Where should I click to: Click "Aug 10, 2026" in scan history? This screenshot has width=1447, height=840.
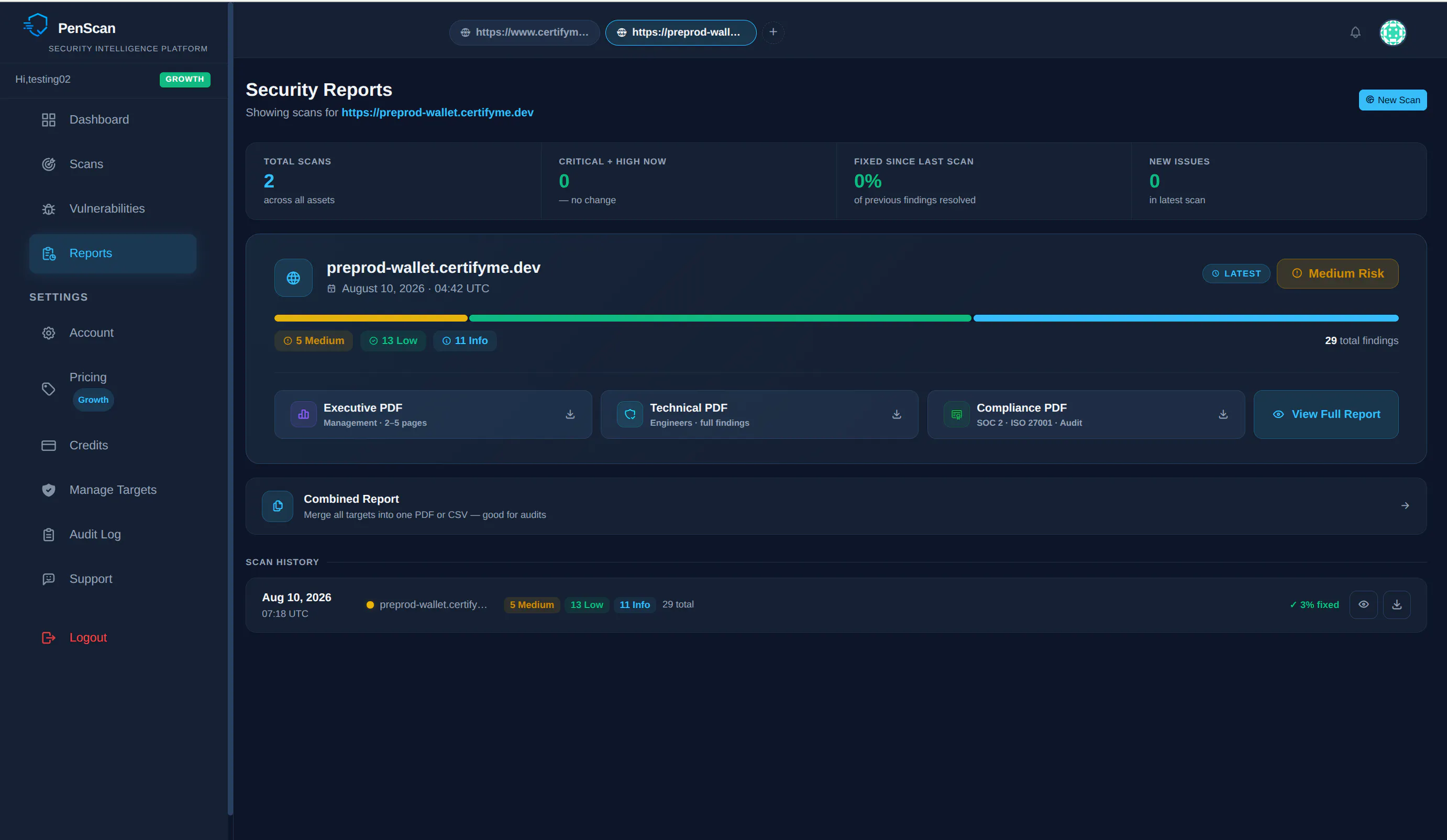point(296,597)
